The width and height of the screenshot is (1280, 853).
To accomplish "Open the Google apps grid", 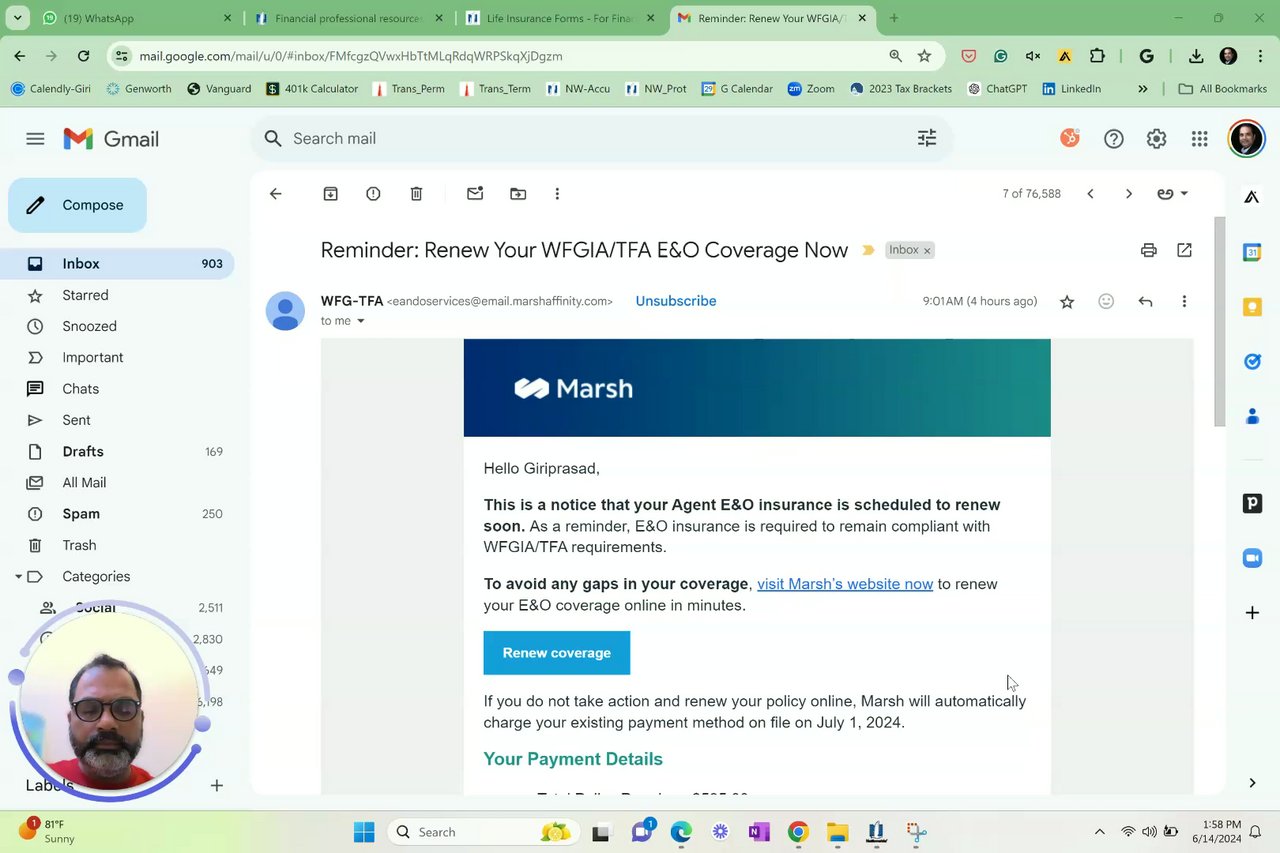I will click(x=1199, y=139).
